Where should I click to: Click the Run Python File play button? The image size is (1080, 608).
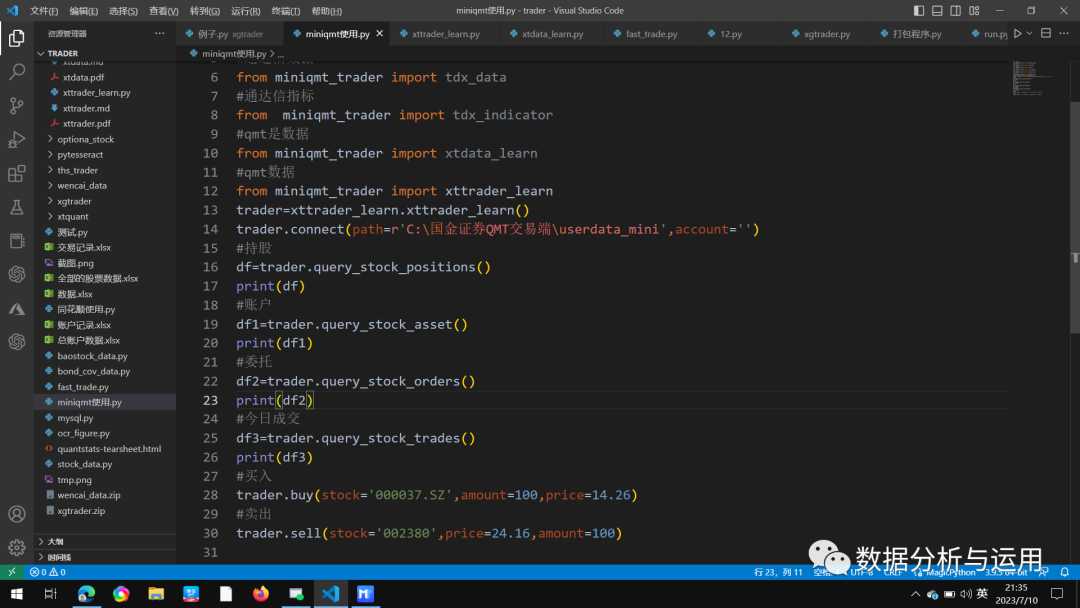pos(1017,33)
